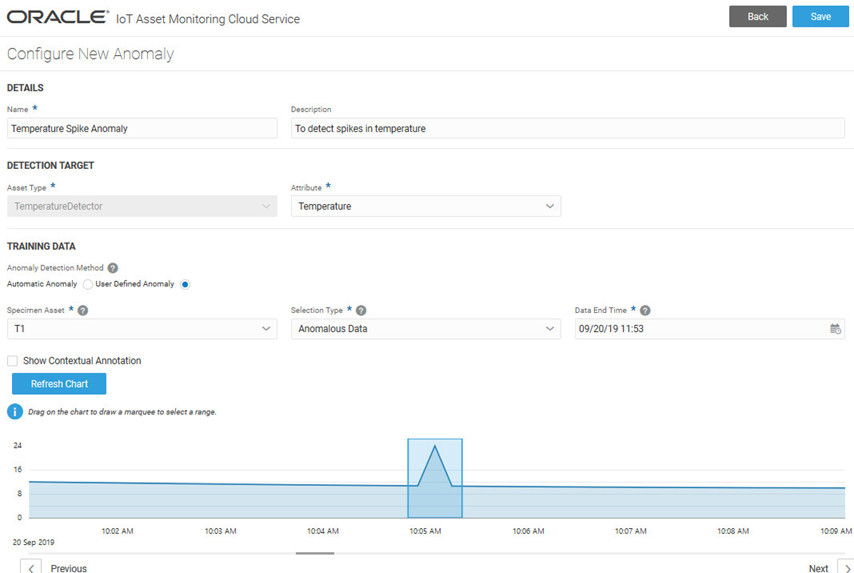Open Data End Time help icon
This screenshot has height=573, width=854.
pos(645,310)
